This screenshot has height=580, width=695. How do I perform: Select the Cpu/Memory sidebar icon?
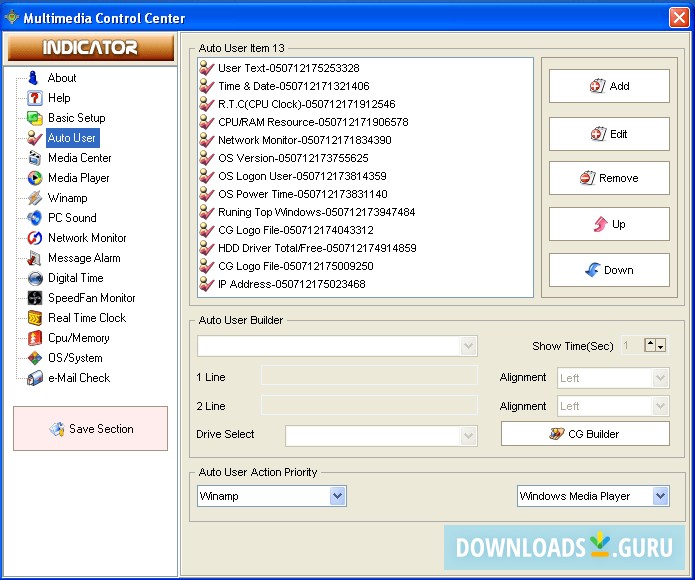(x=35, y=338)
